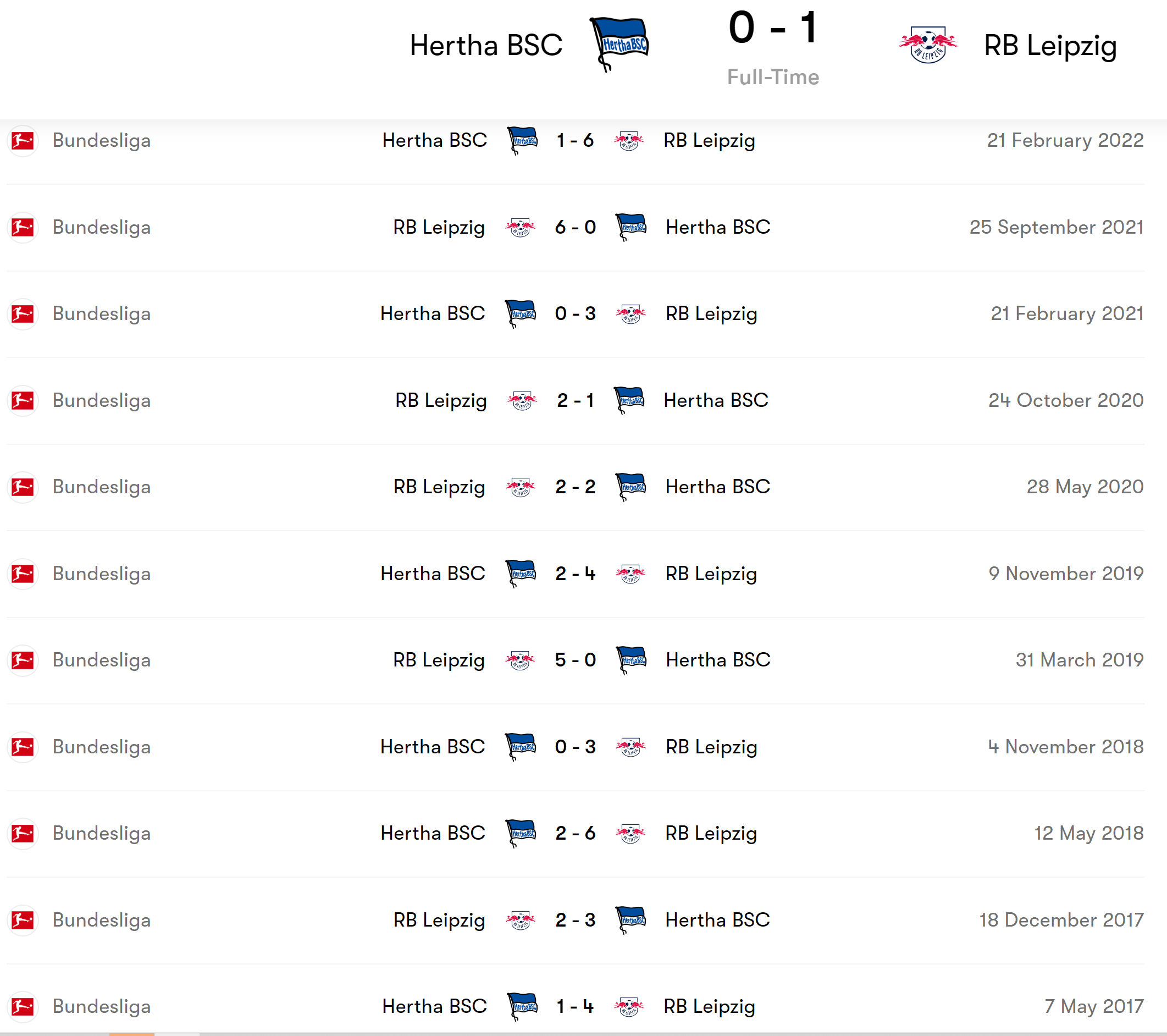Click Bundesliga logo on 21 February 2022 row
Viewport: 1167px width, 1036px height.
pyautogui.click(x=23, y=140)
